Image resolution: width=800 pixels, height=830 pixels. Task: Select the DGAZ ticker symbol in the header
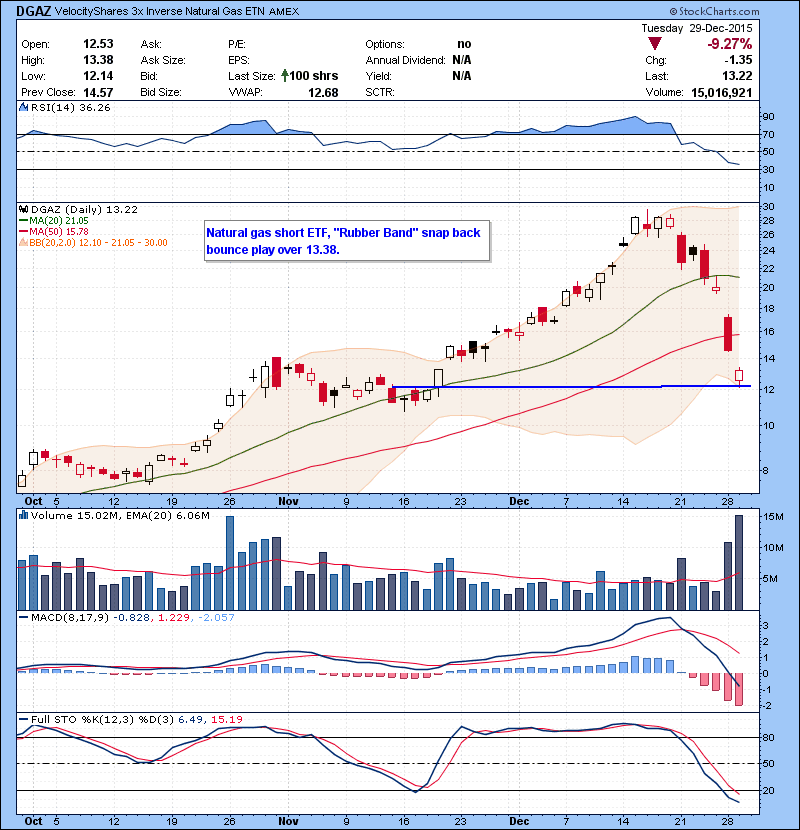[34, 11]
